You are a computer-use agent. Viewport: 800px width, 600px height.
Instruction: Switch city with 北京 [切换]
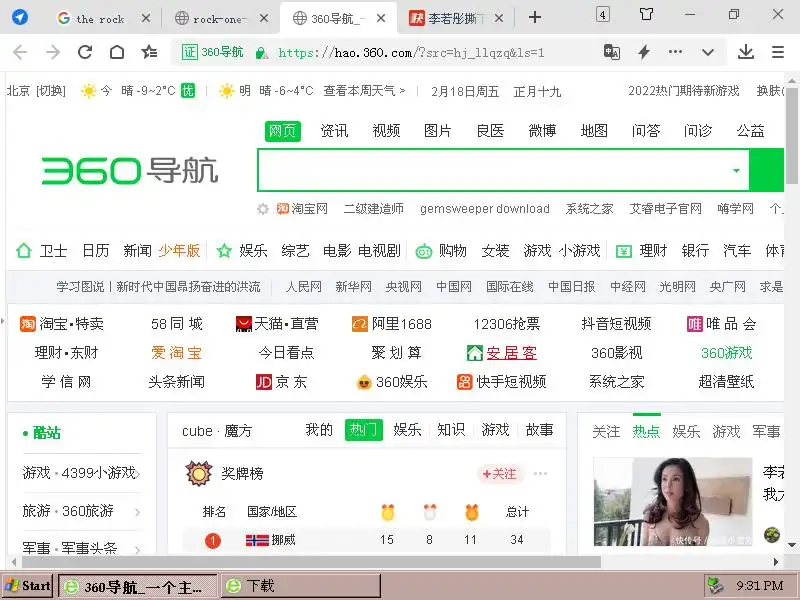pyautogui.click(x=36, y=91)
